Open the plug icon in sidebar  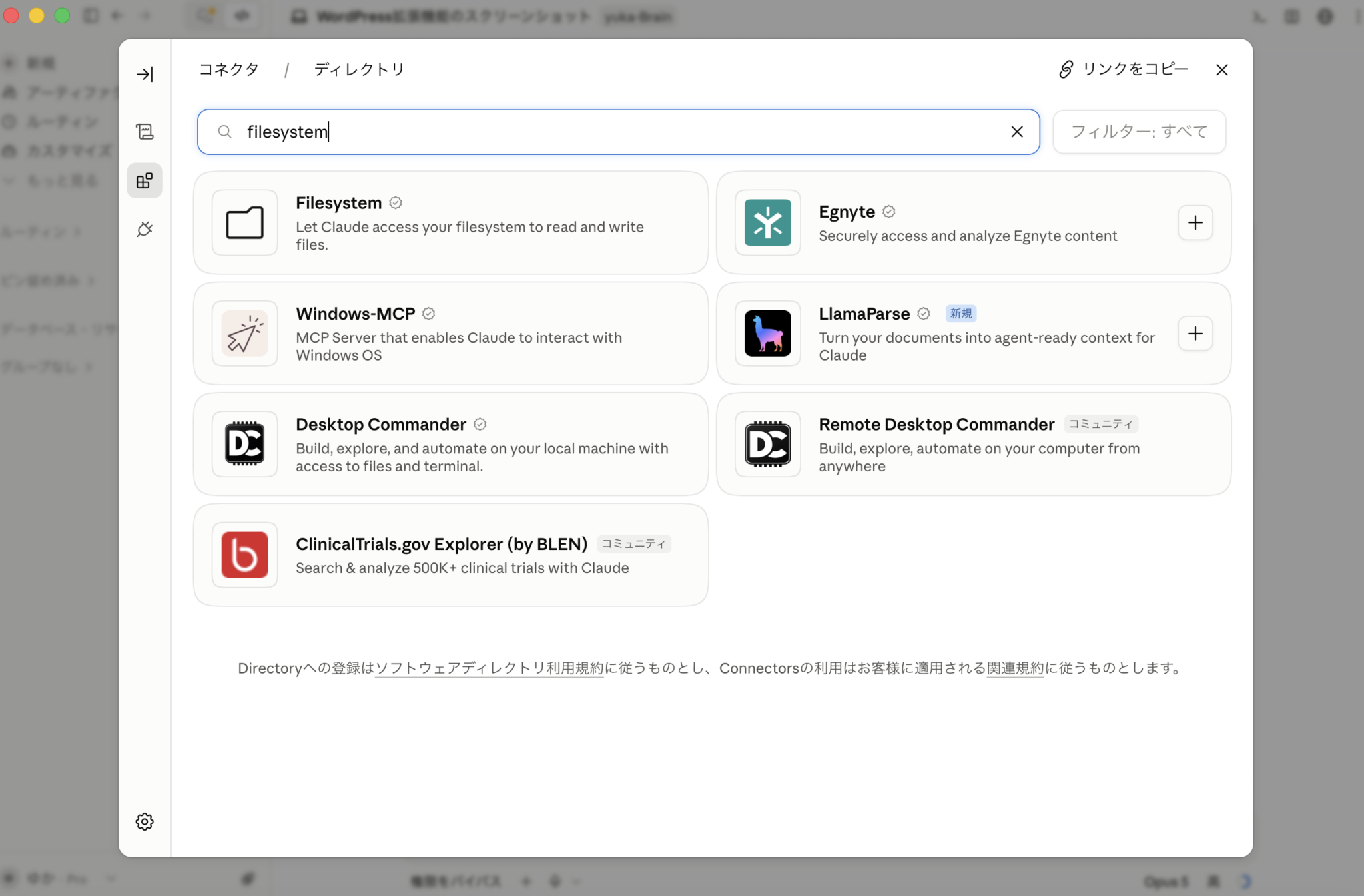[145, 230]
